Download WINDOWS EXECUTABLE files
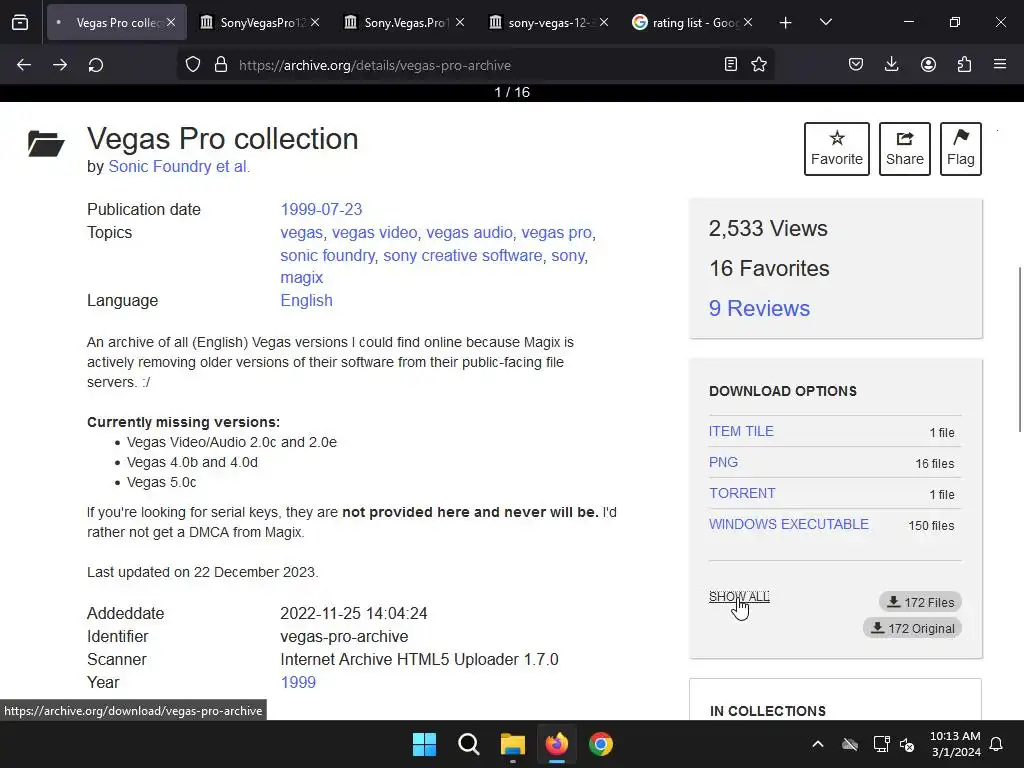 click(x=789, y=524)
